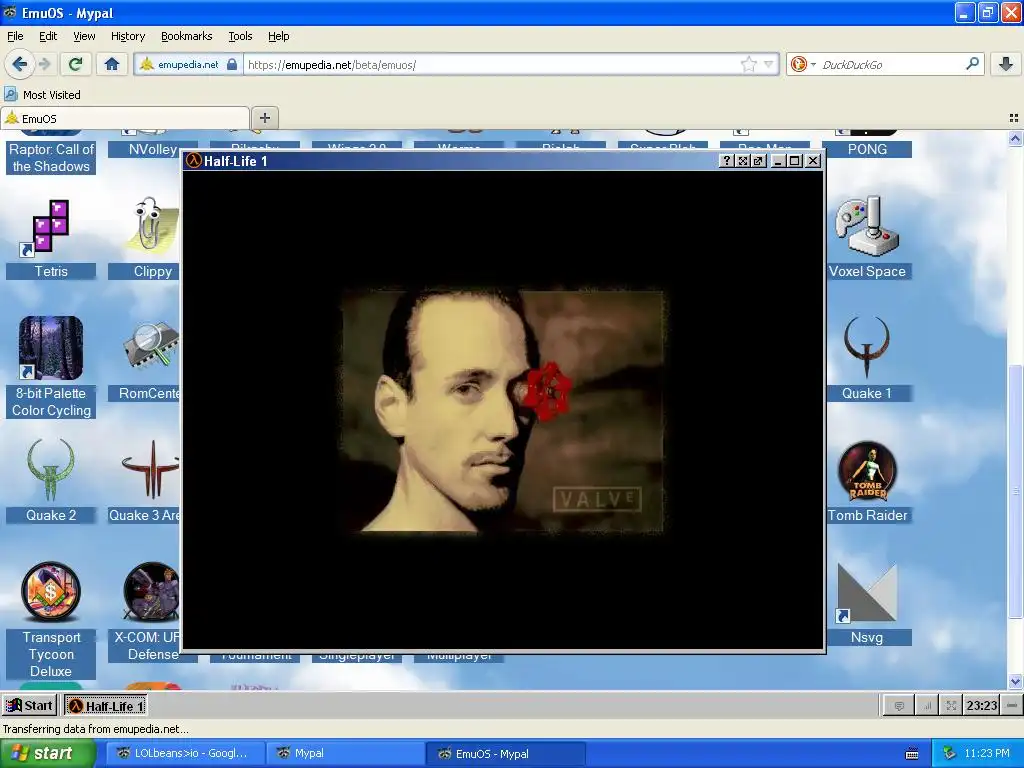Click the Valve intro video in Half-Life window
Image resolution: width=1024 pixels, height=768 pixels.
point(503,412)
